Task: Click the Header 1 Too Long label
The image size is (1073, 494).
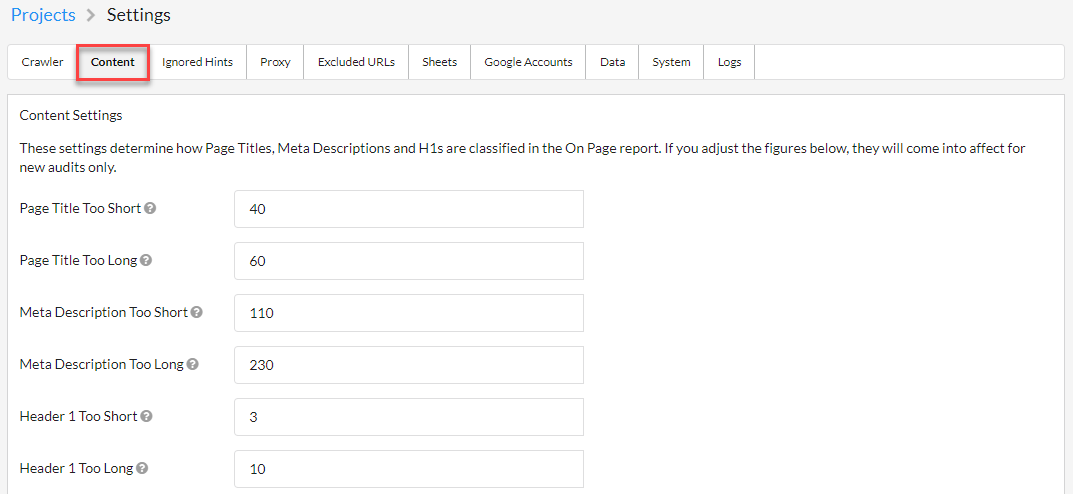Action: pyautogui.click(x=77, y=469)
